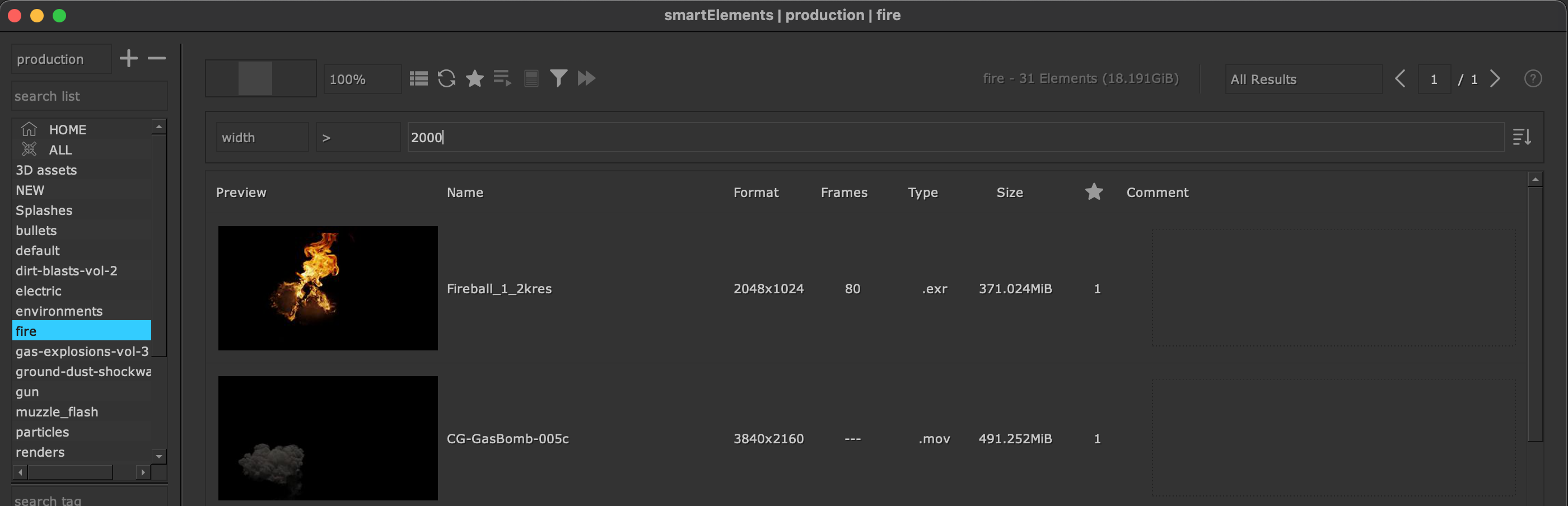The height and width of the screenshot is (506, 1568).
Task: Open the 'All Results' dropdown
Action: pyautogui.click(x=1302, y=79)
